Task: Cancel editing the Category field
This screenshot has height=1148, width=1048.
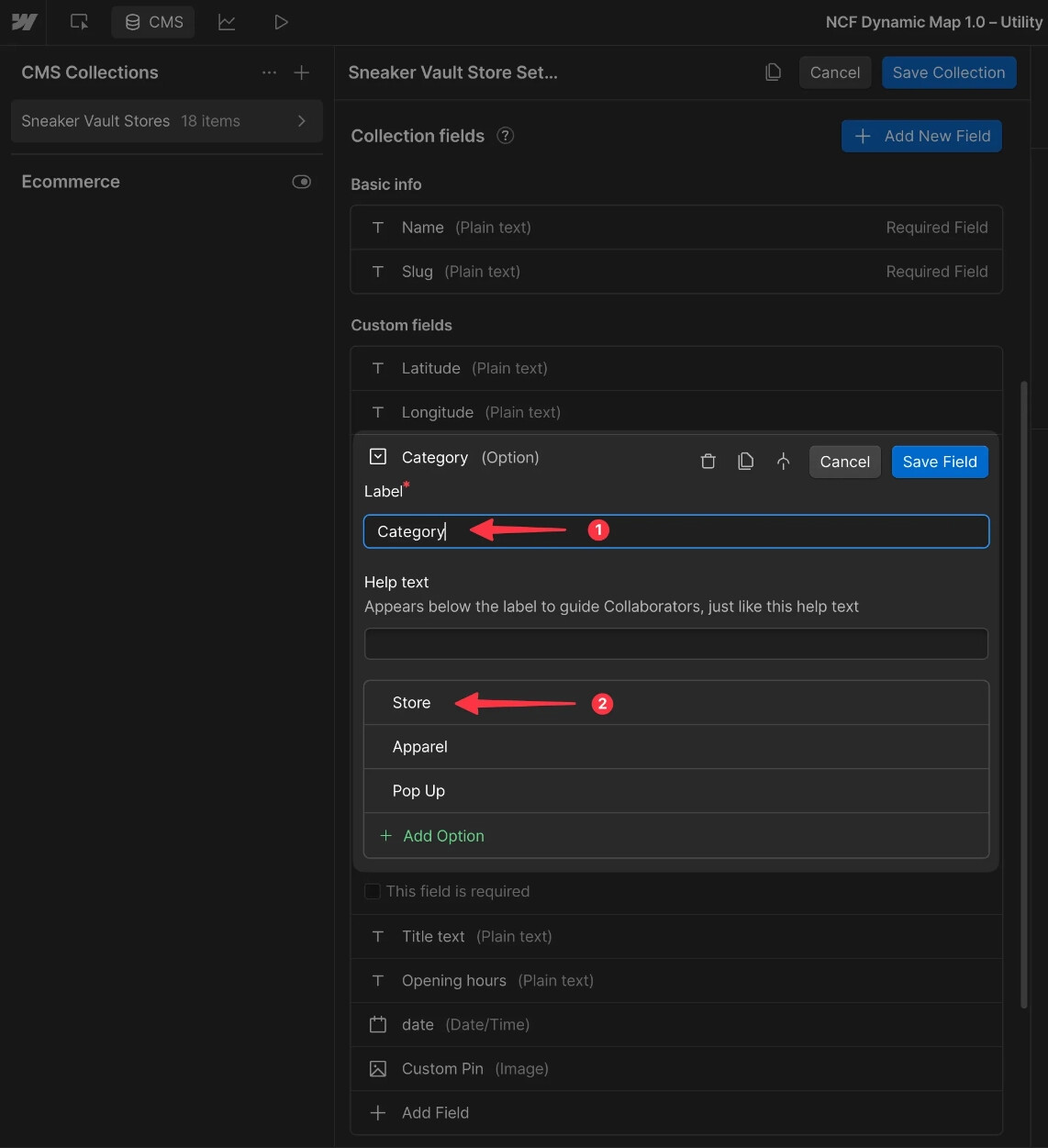Action: [x=845, y=462]
